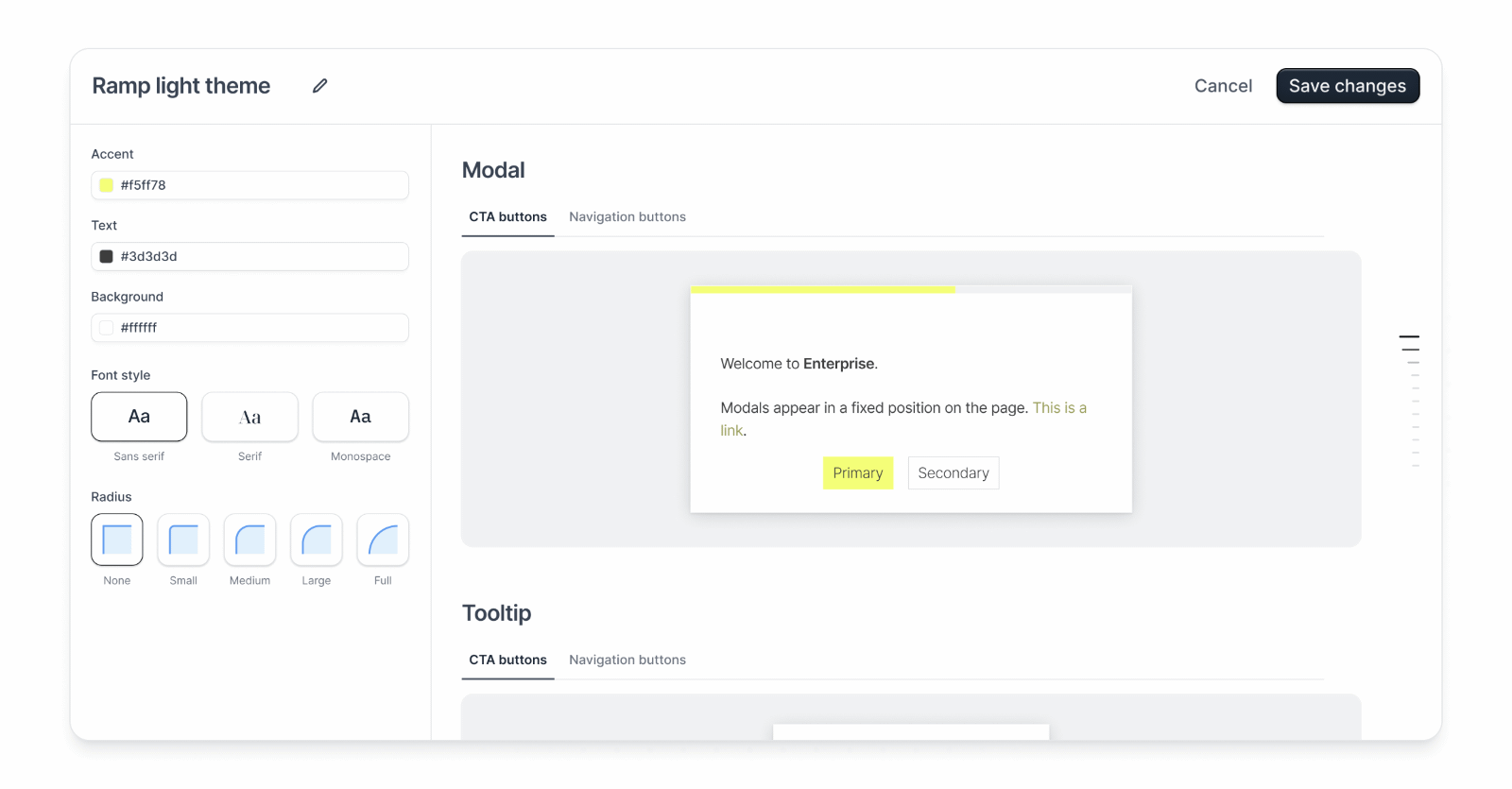Edit the Background hex field #ffffff
The height and width of the screenshot is (789, 1512).
249,328
